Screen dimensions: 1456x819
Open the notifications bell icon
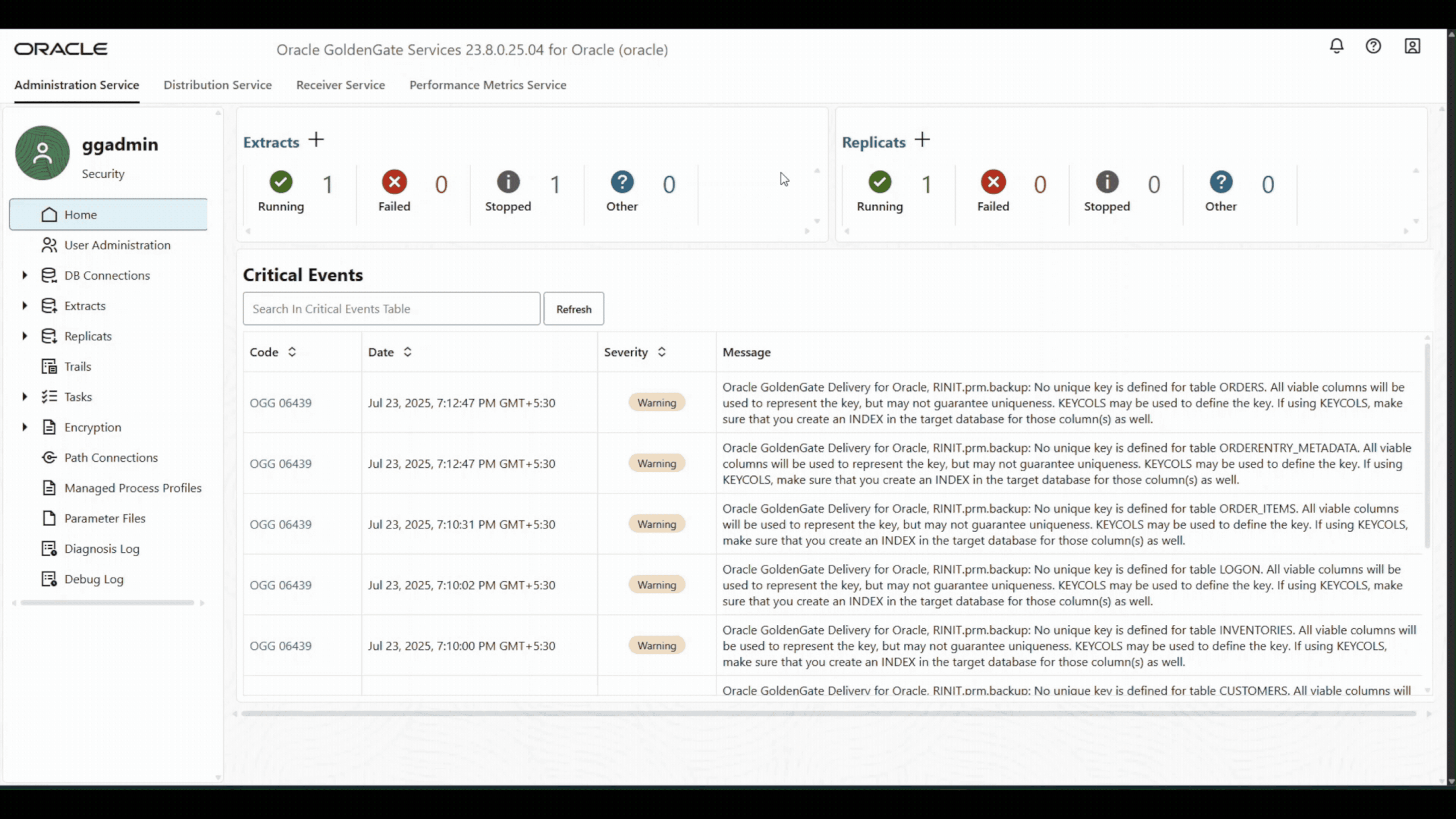click(1336, 46)
